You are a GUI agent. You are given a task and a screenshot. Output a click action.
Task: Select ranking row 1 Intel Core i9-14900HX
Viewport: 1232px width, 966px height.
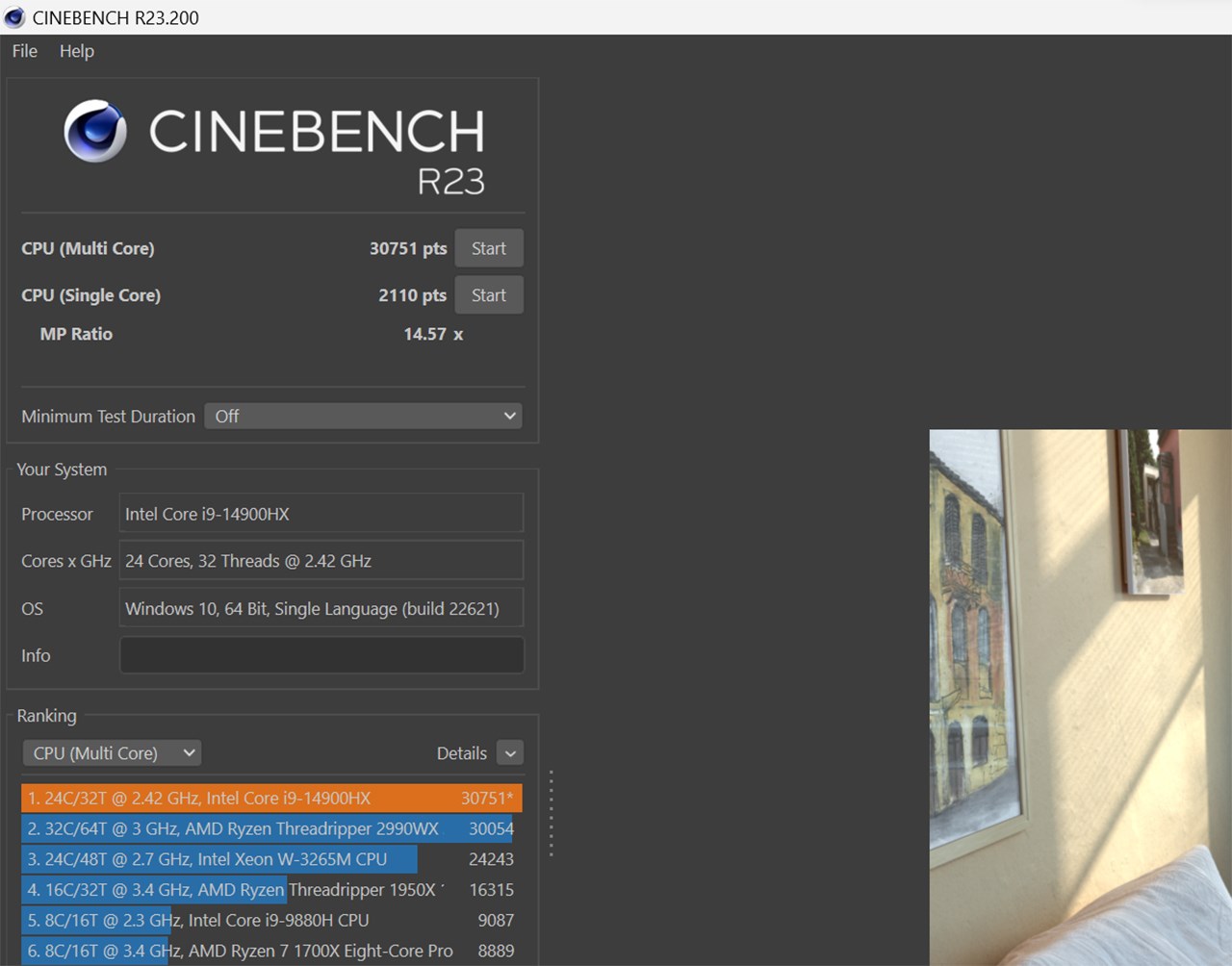271,798
